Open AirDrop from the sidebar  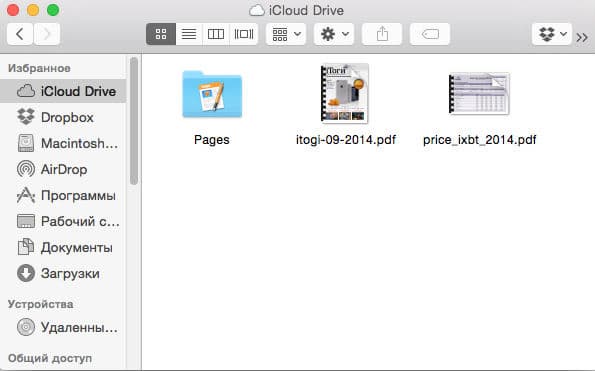(x=63, y=169)
